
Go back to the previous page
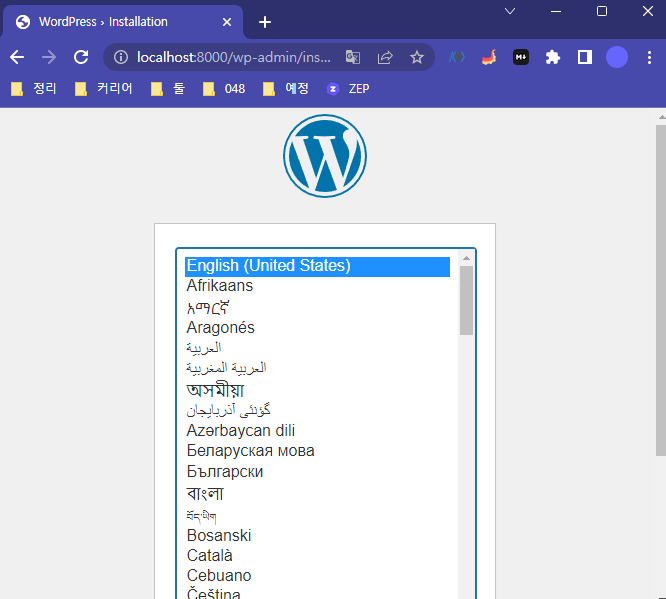pyautogui.click(x=17, y=57)
